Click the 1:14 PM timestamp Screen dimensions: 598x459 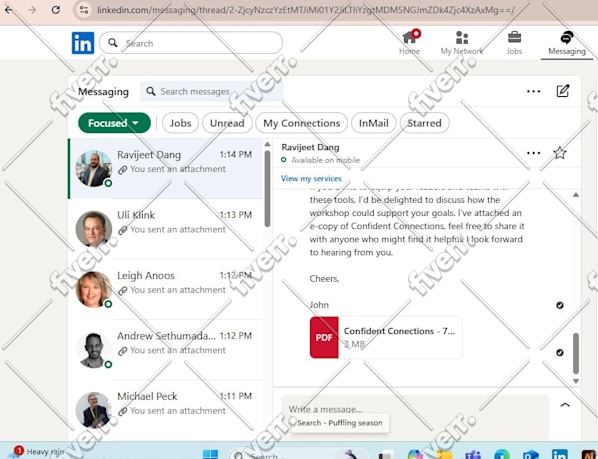[236, 154]
